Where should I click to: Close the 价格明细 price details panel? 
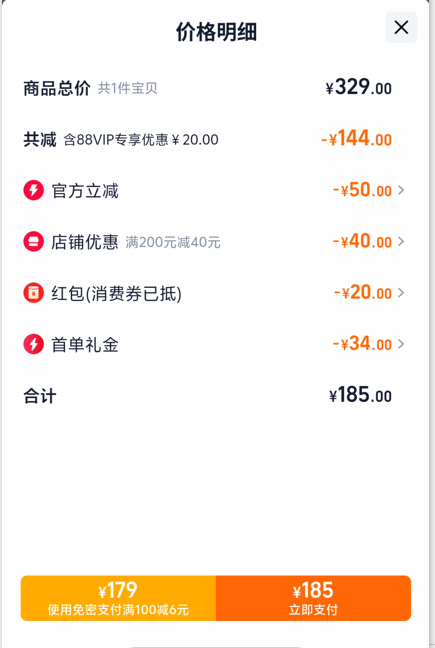tap(401, 28)
